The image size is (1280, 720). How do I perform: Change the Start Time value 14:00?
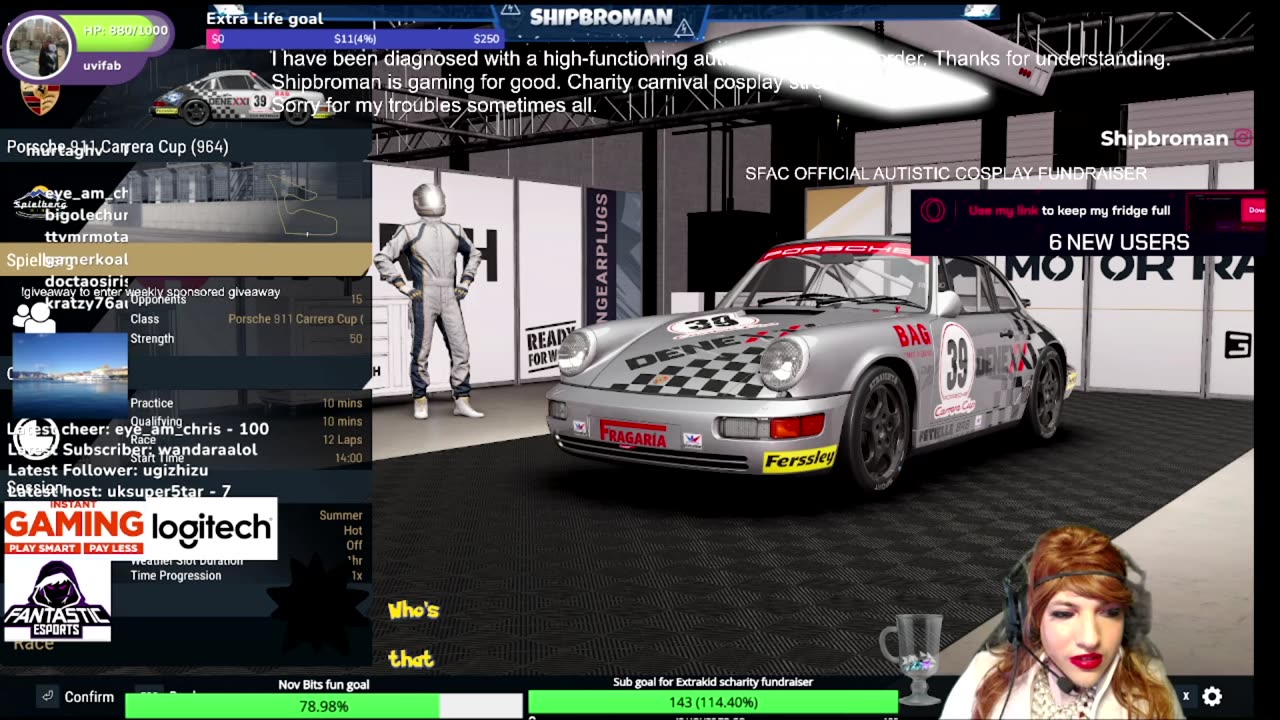coord(348,458)
